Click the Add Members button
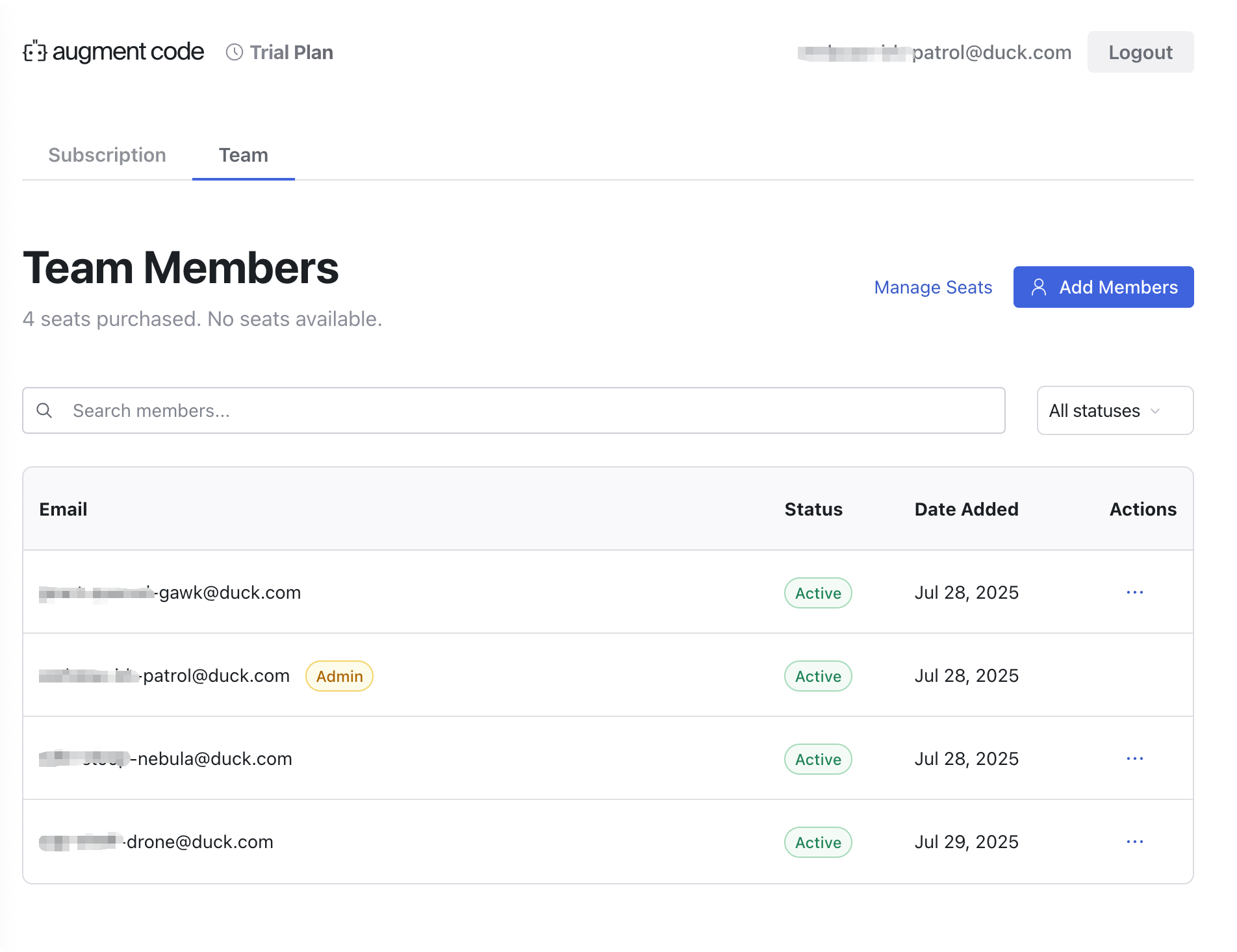The height and width of the screenshot is (952, 1237). tap(1103, 287)
